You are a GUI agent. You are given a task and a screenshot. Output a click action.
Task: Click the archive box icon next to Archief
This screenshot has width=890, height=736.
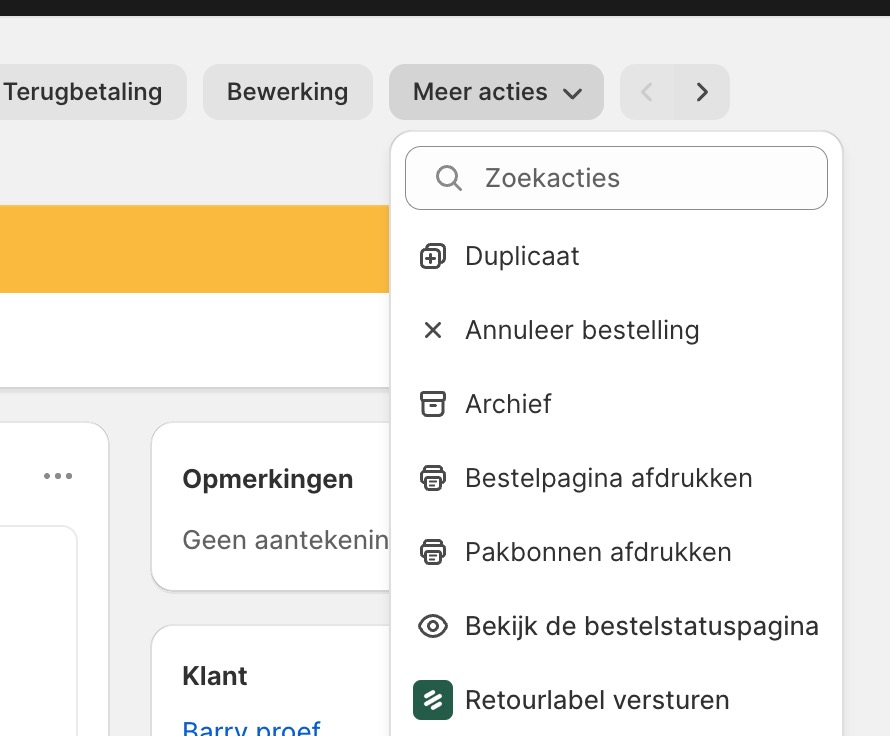pos(432,404)
